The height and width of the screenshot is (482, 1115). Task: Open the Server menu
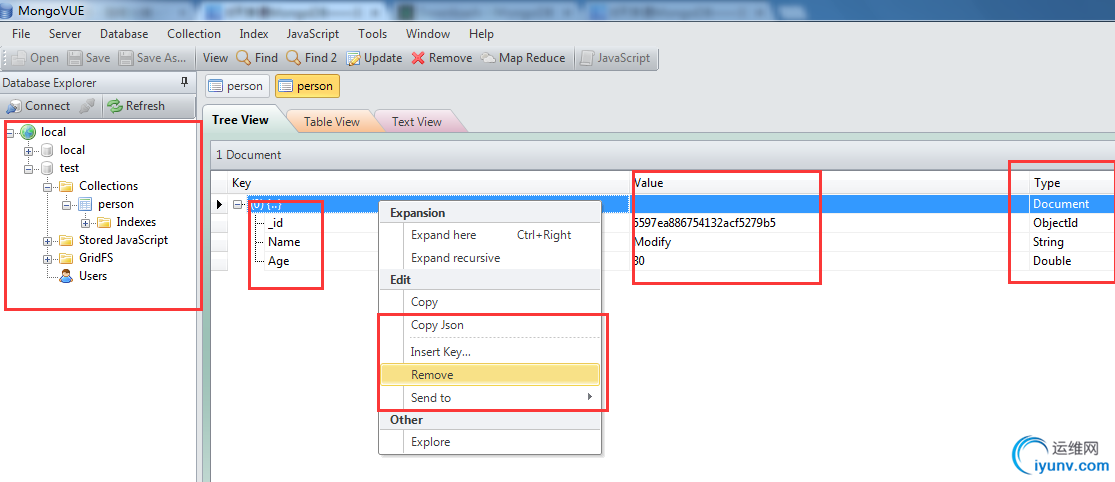point(65,33)
